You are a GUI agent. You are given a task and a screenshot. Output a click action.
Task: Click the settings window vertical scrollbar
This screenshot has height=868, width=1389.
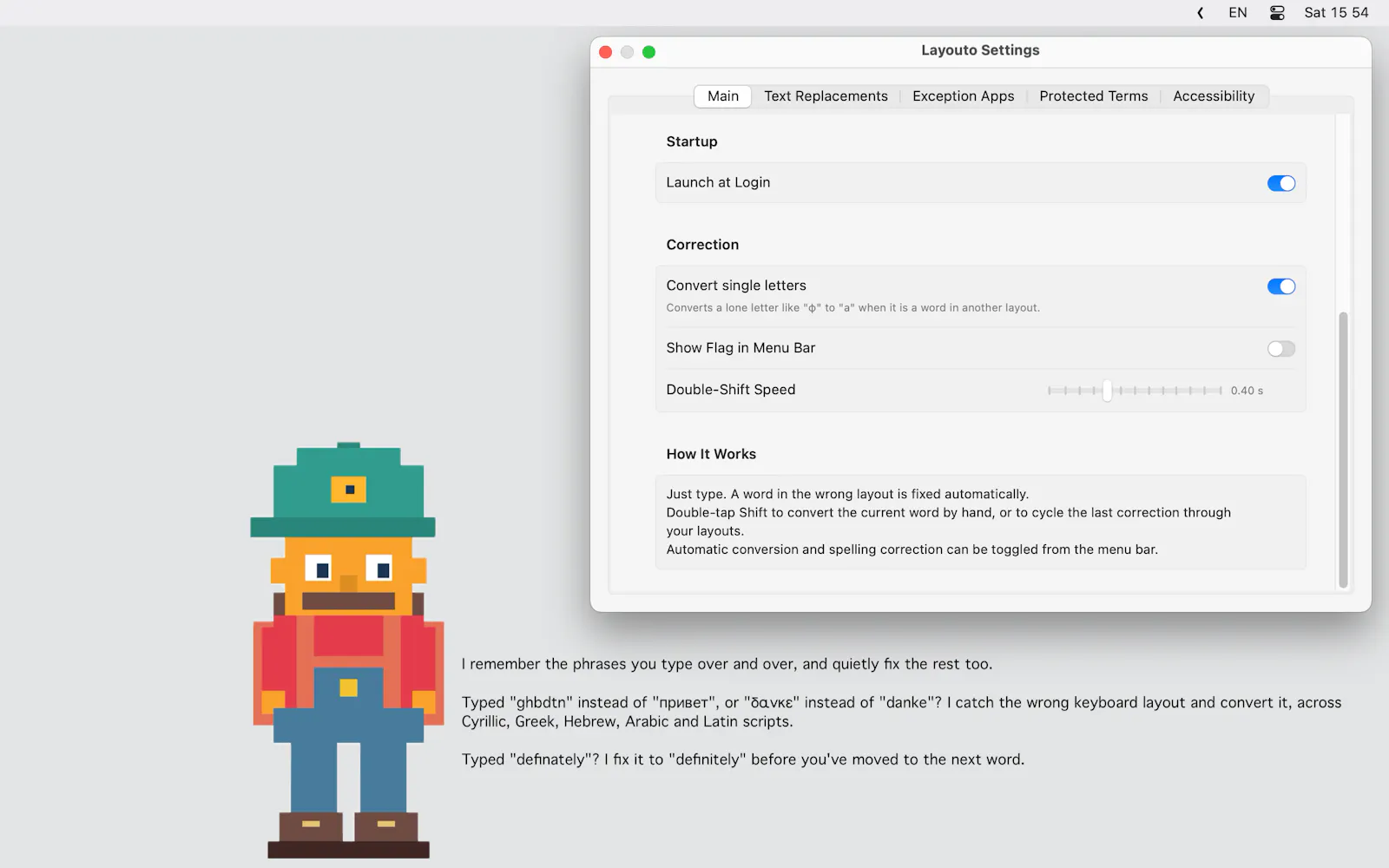[1343, 449]
